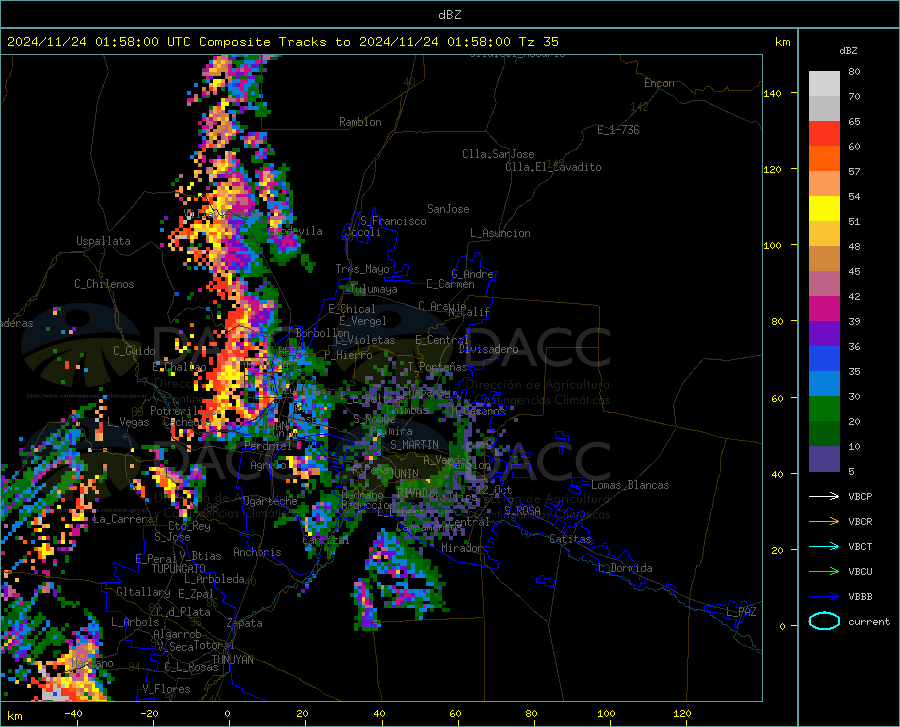Click the Gltallary place label
This screenshot has width=900, height=727.
pos(143,592)
